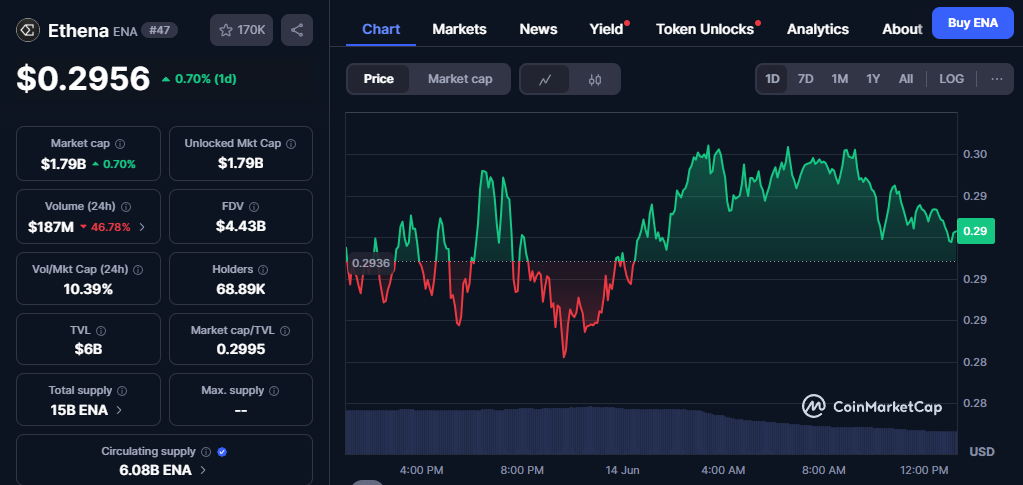Open the Chart tab
The height and width of the screenshot is (485, 1023).
point(381,29)
